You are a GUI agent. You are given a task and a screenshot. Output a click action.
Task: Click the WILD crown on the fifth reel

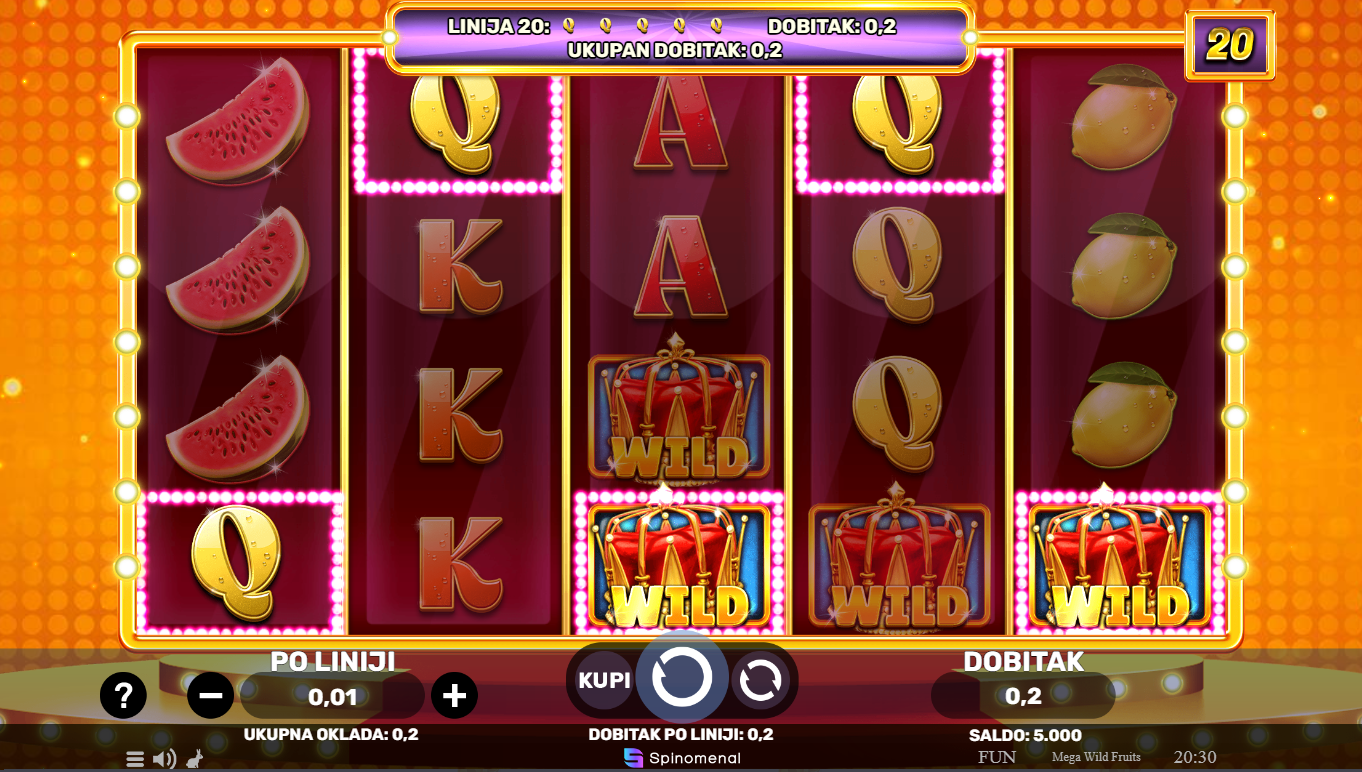tap(1120, 563)
